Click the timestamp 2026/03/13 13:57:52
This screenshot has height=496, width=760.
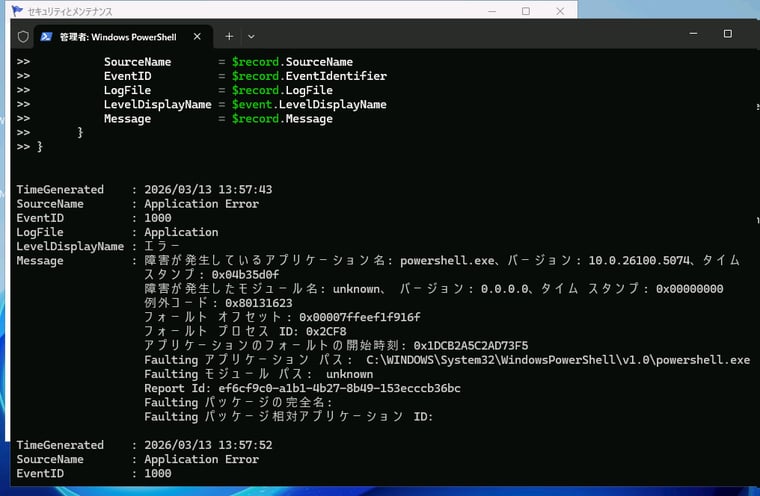click(208, 445)
